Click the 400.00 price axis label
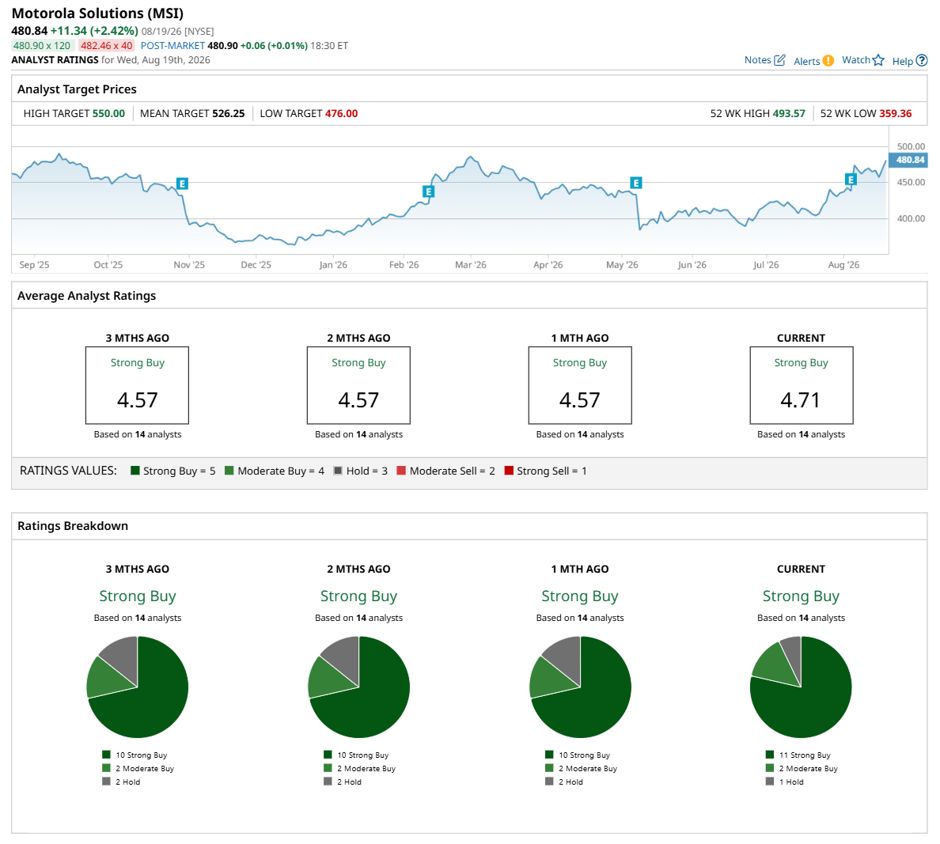The width and height of the screenshot is (940, 844). pos(911,219)
